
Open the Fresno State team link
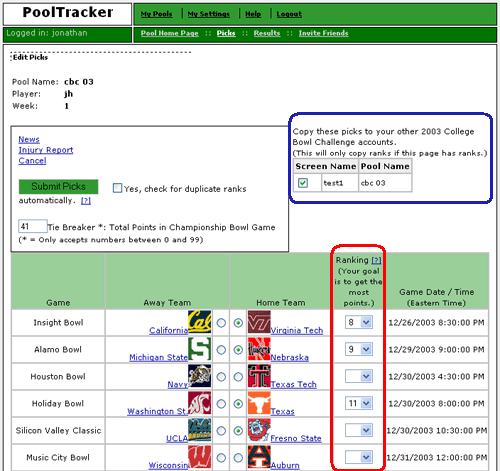296,438
